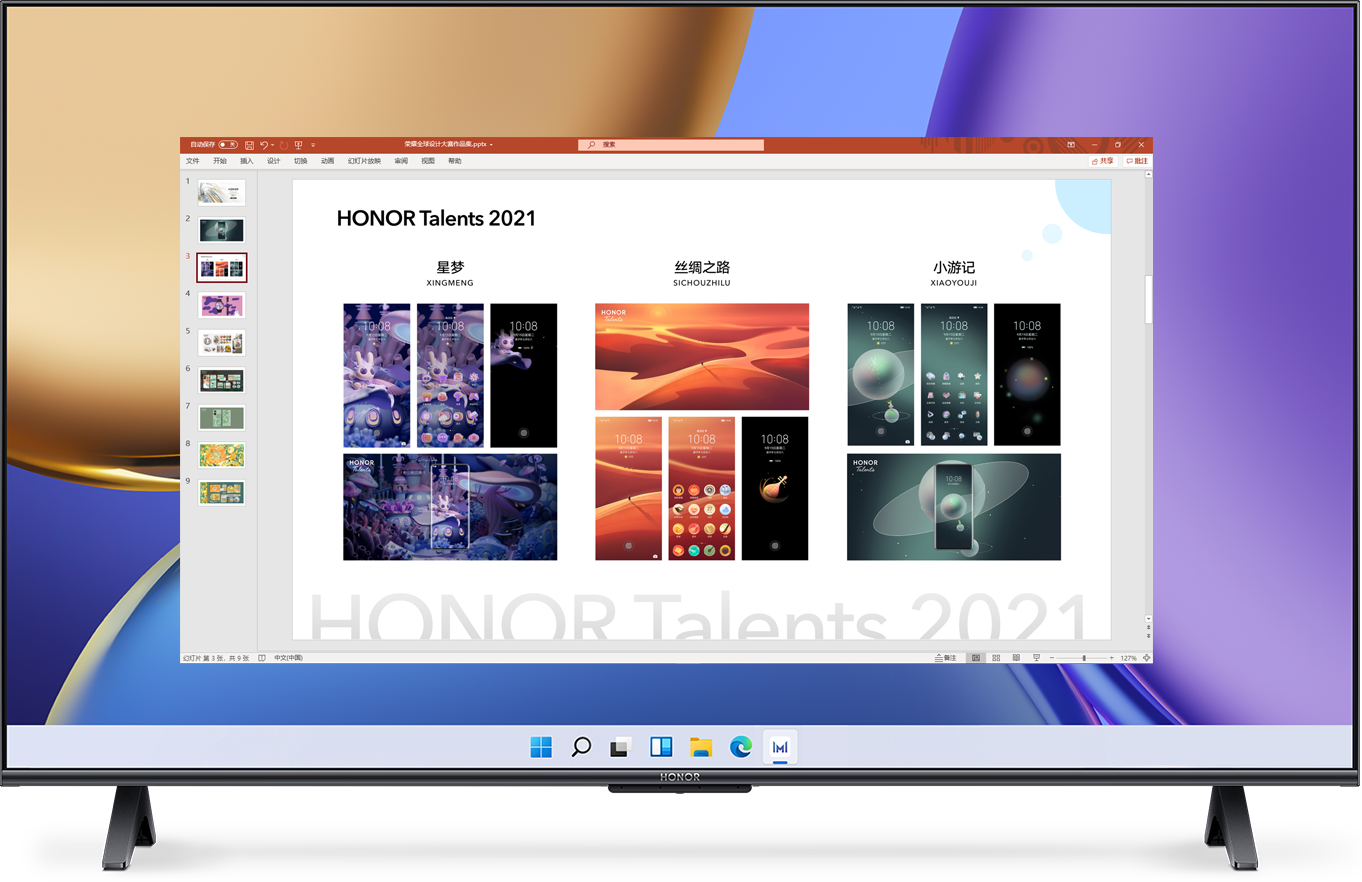Open Windows Search on taskbar

pyautogui.click(x=581, y=747)
